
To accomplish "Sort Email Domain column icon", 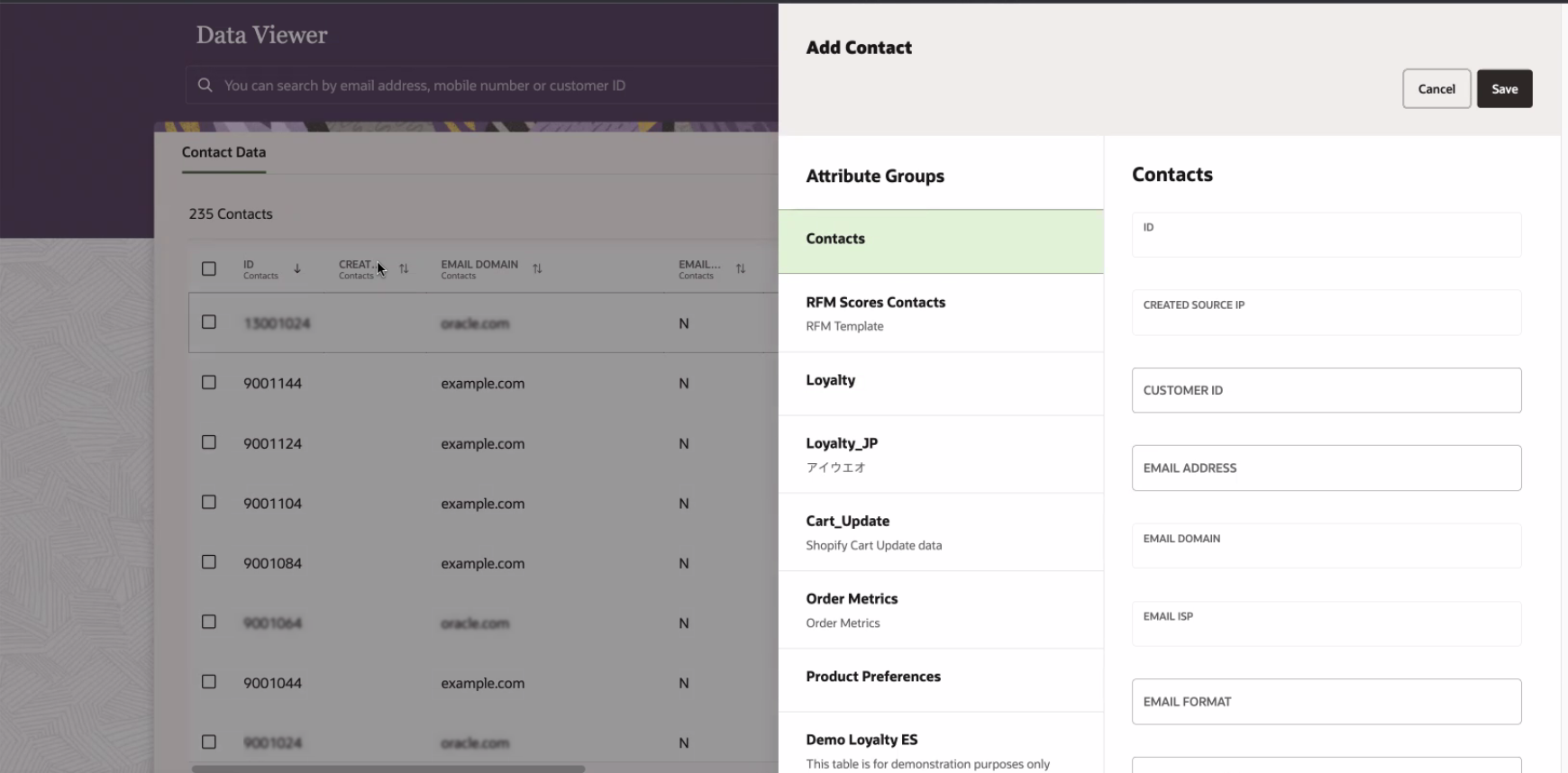I will (x=537, y=268).
